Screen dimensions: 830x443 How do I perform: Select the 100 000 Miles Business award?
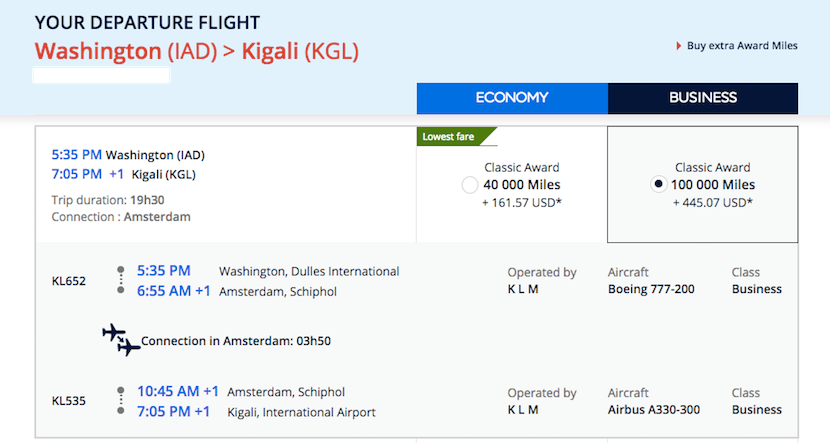(x=658, y=184)
